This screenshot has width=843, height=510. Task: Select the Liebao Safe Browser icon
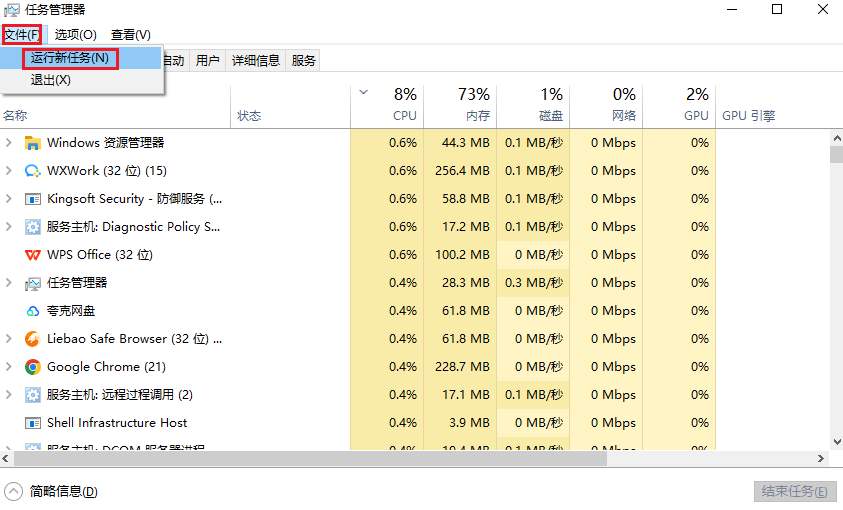point(32,339)
